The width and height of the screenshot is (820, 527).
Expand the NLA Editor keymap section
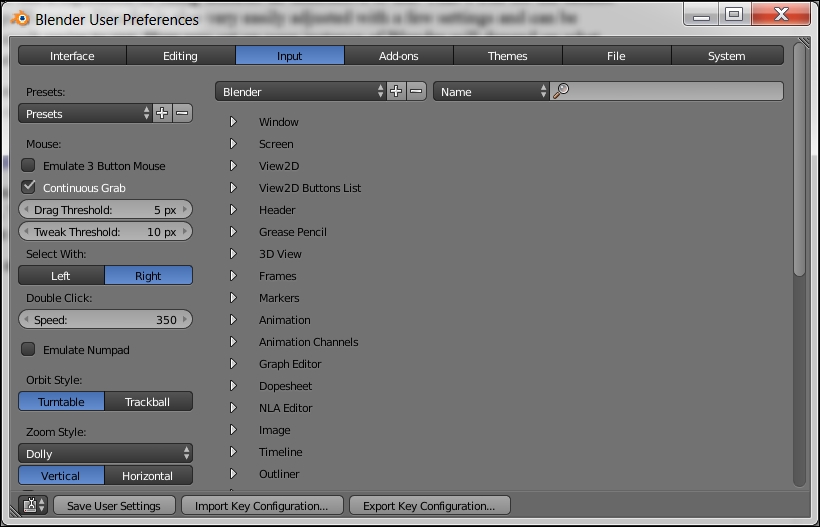click(x=233, y=407)
